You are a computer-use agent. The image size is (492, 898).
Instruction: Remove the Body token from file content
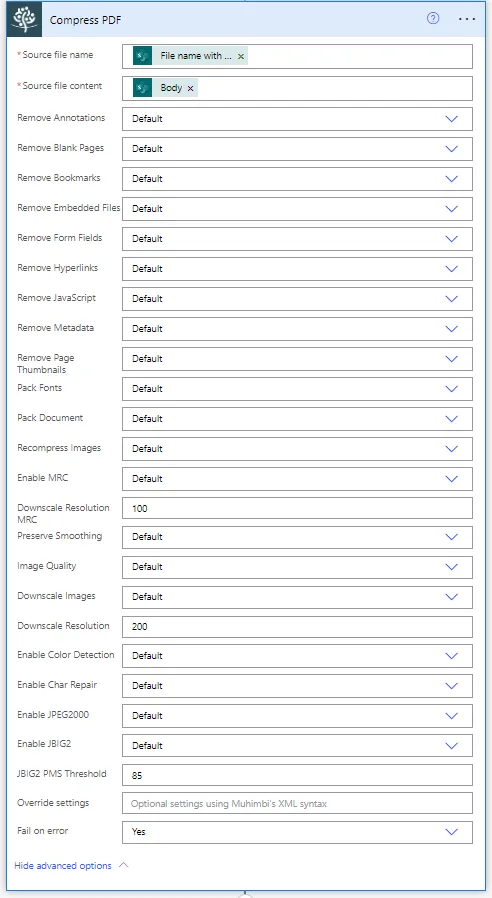tap(190, 88)
